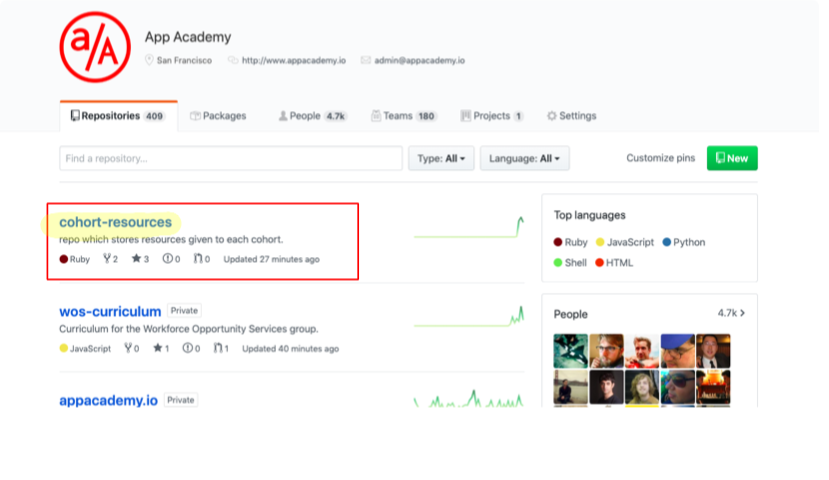
Task: Click Customize pins link
Action: pos(660,158)
